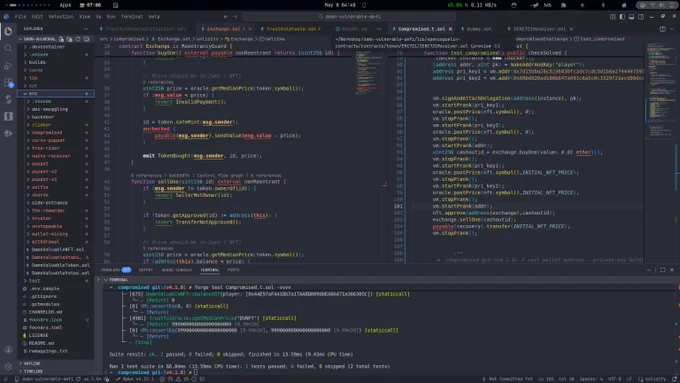Click Apps in the top system bar
Screen dimensions: 680x383
(x=65, y=5)
